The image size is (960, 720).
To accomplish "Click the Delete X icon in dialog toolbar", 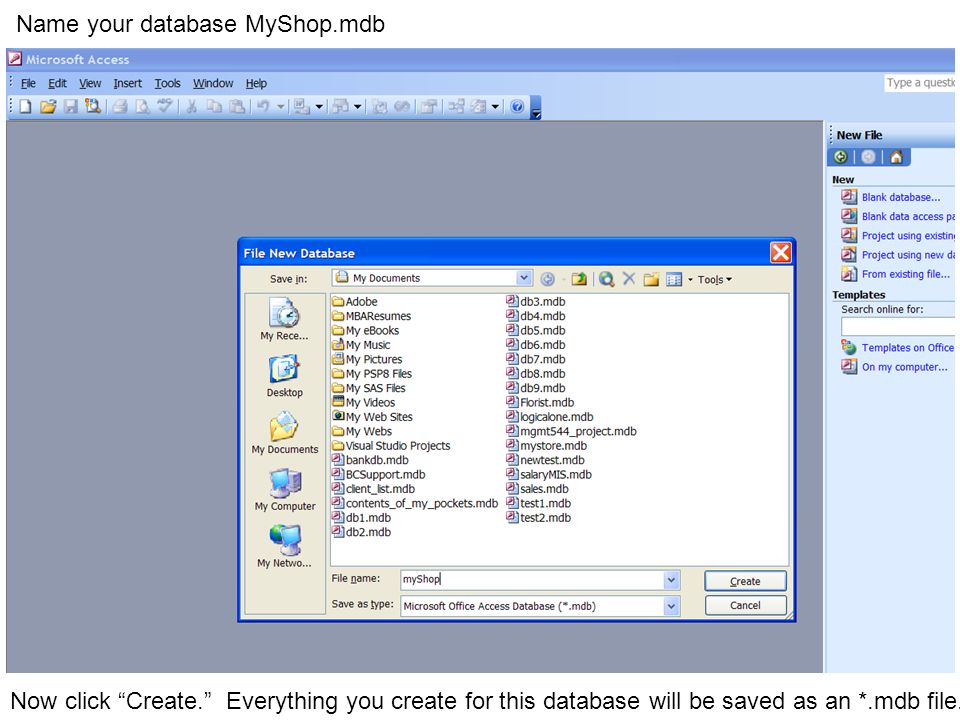I will pyautogui.click(x=629, y=279).
